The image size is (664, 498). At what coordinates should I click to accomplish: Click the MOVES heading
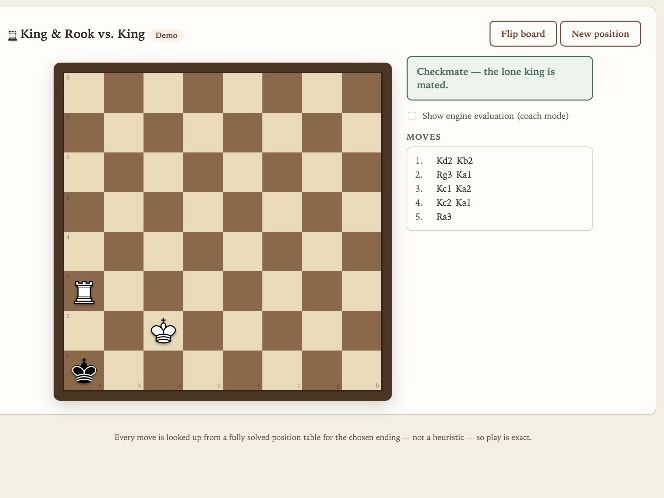423,137
